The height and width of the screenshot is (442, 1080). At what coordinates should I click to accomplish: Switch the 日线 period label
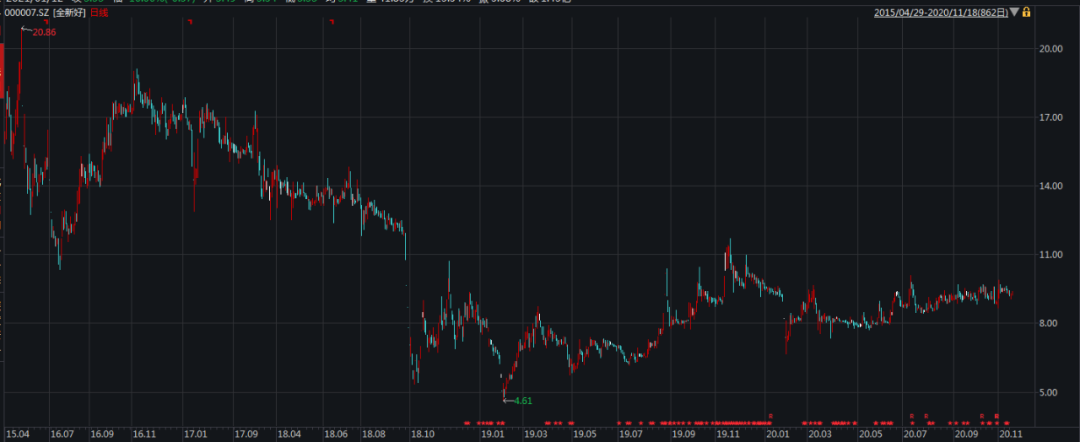click(100, 11)
